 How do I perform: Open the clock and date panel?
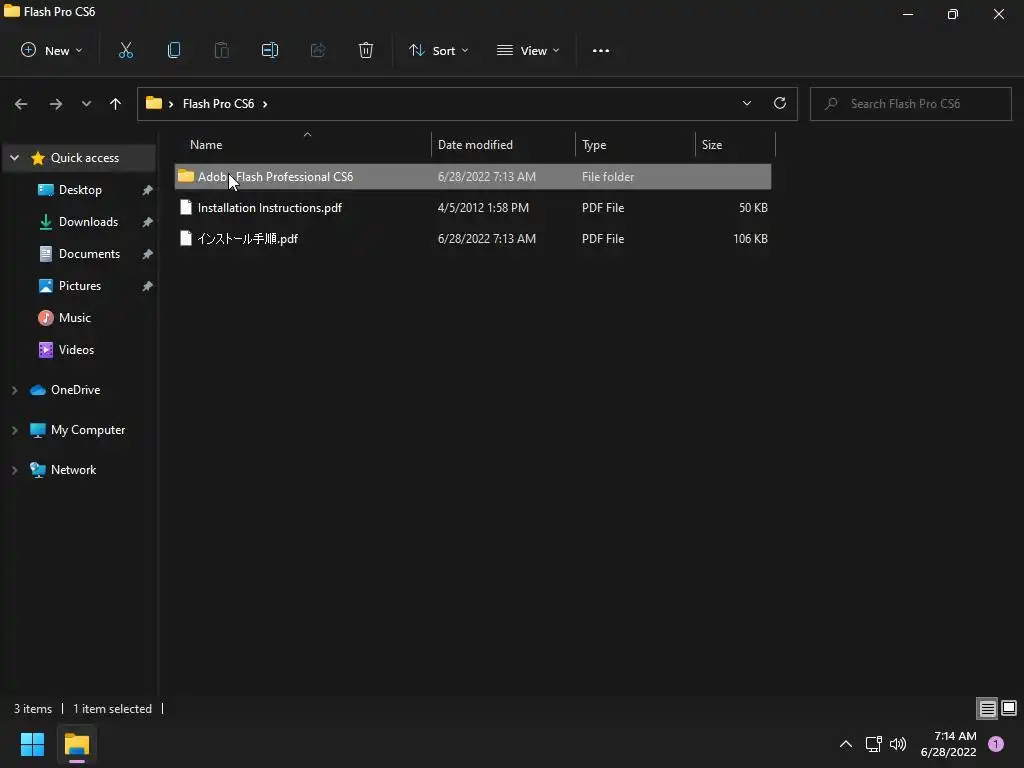pyautogui.click(x=948, y=744)
